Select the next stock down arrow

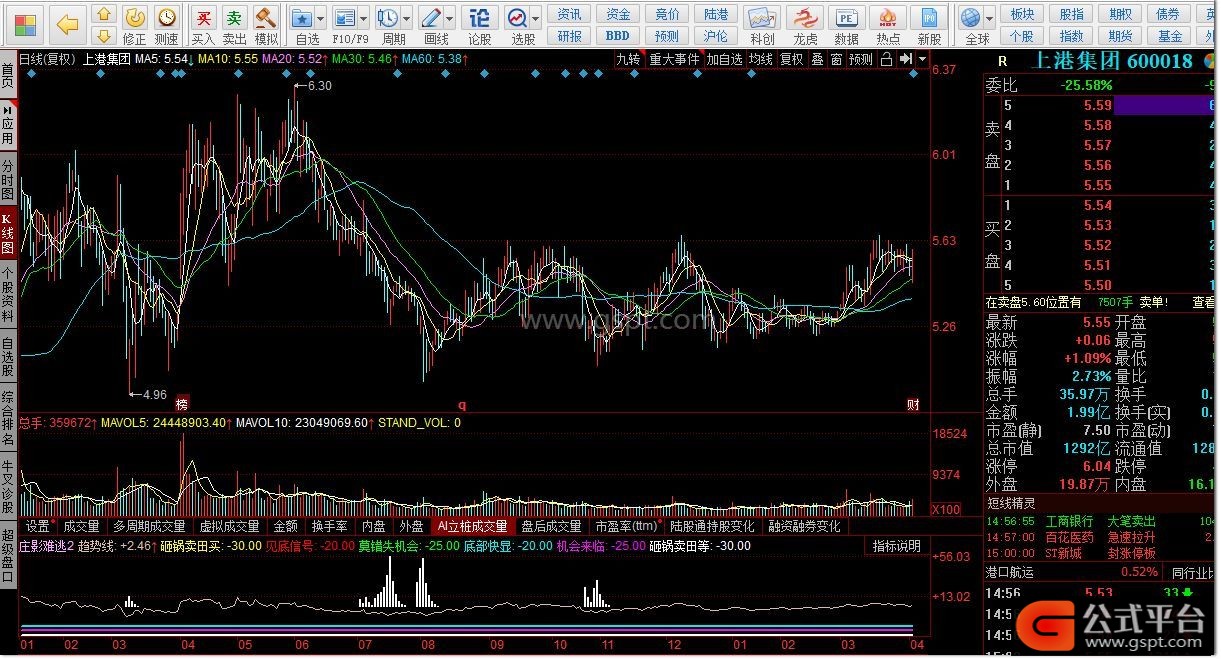(x=103, y=38)
